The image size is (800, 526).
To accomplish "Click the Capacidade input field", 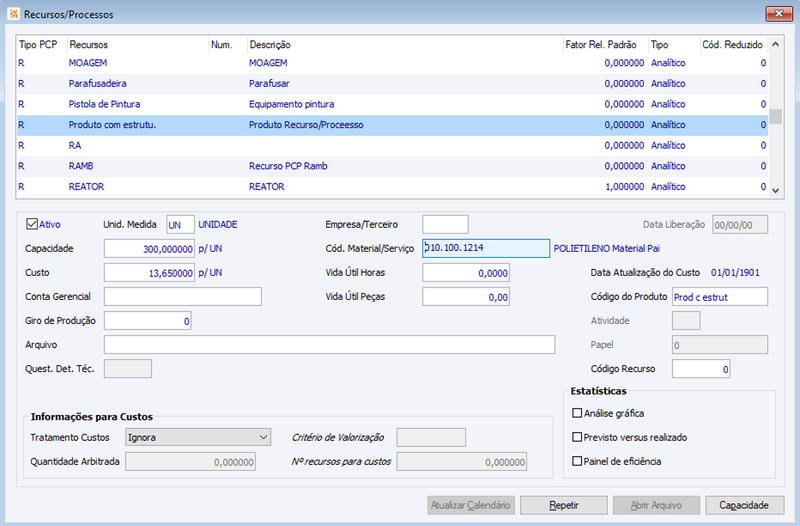I will pyautogui.click(x=149, y=248).
